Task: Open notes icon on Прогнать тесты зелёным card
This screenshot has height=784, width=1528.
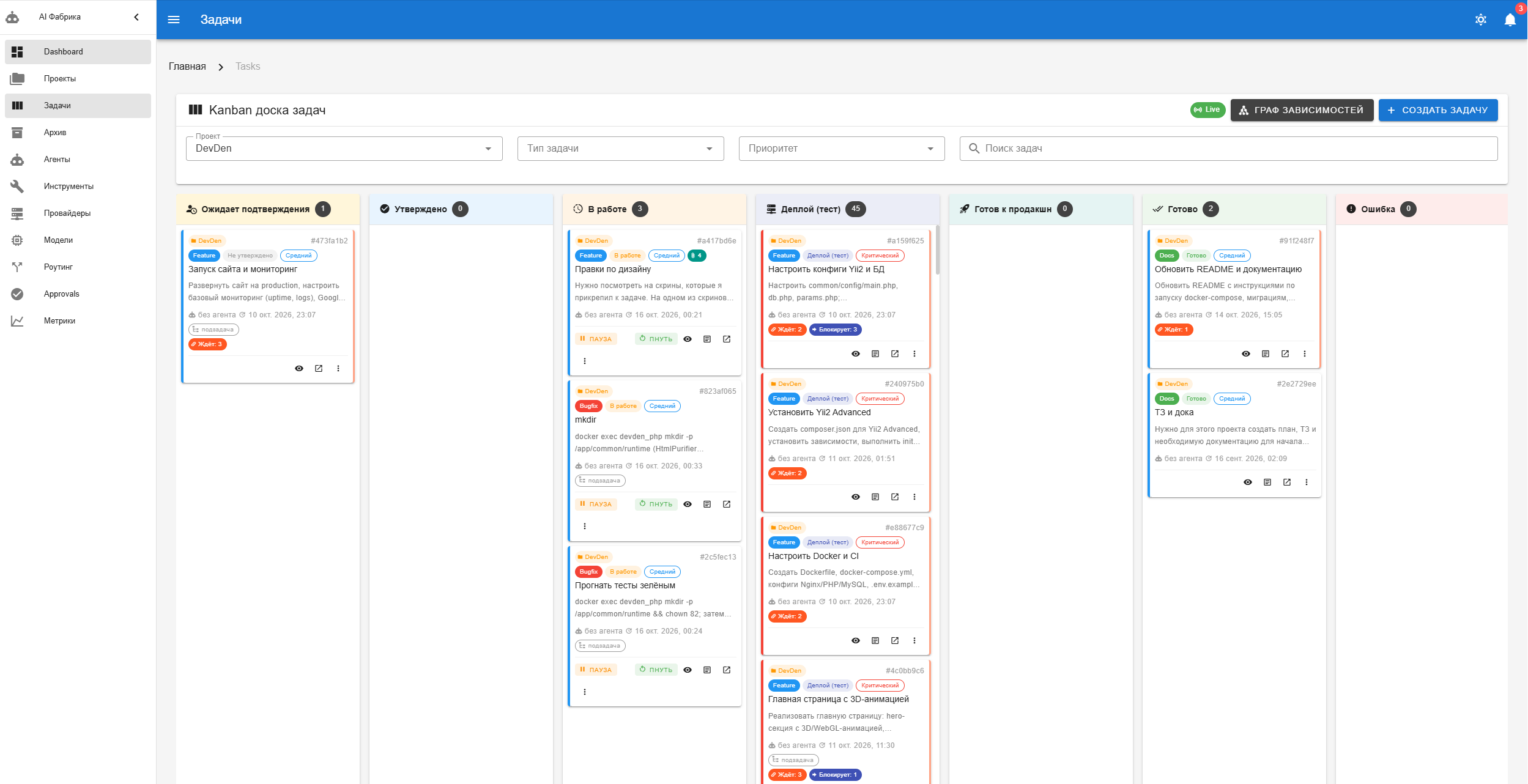Action: (x=707, y=670)
